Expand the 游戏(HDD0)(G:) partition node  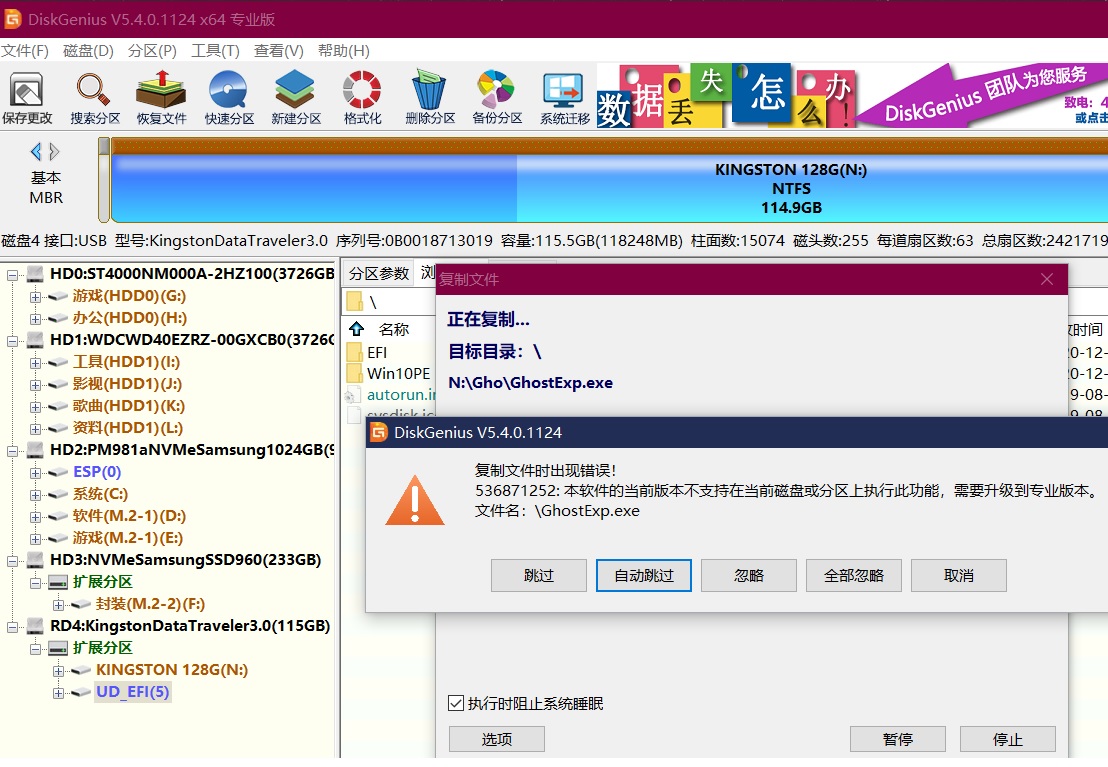coord(35,297)
